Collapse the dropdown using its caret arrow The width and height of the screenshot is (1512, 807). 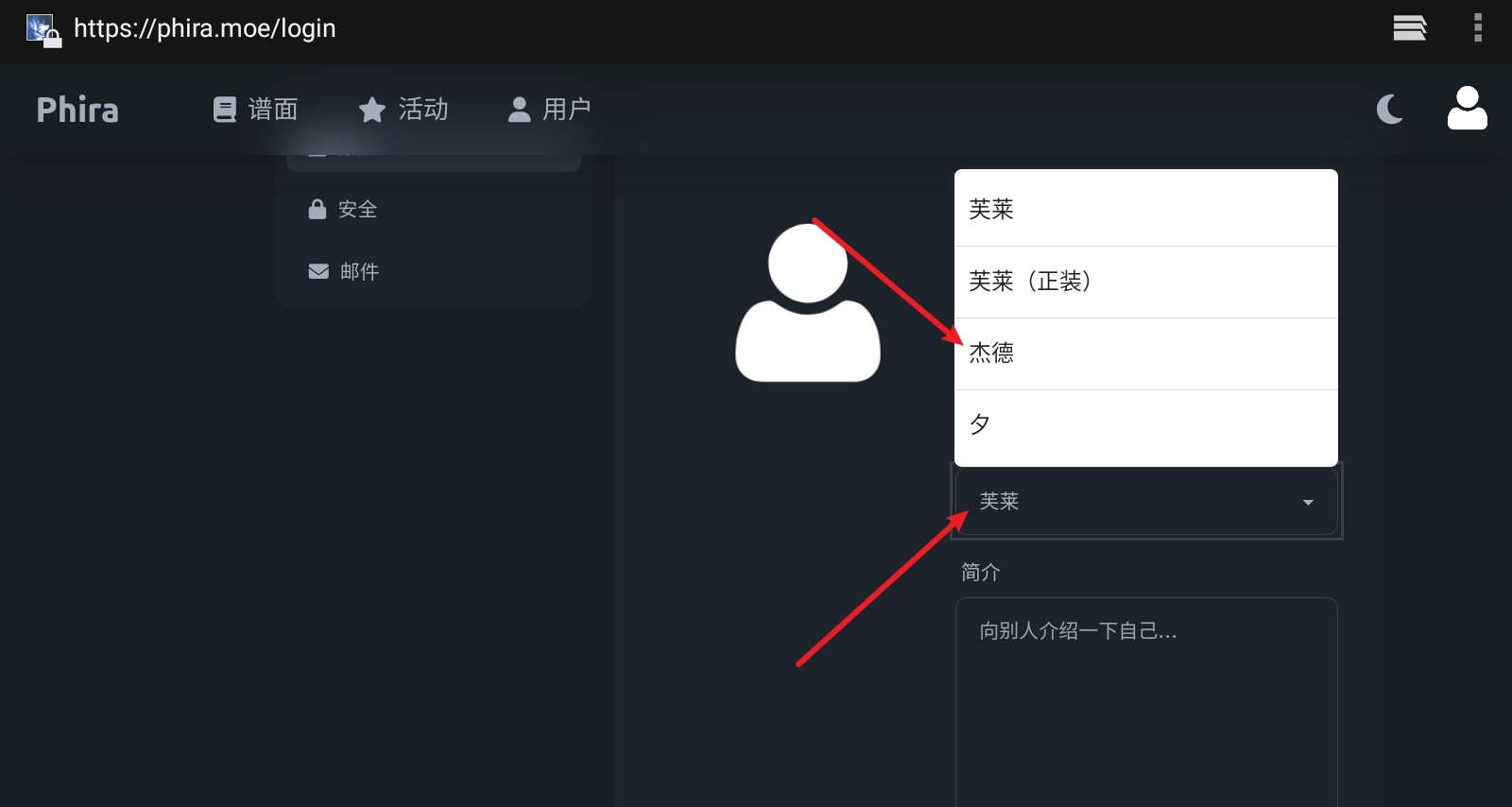click(x=1308, y=503)
